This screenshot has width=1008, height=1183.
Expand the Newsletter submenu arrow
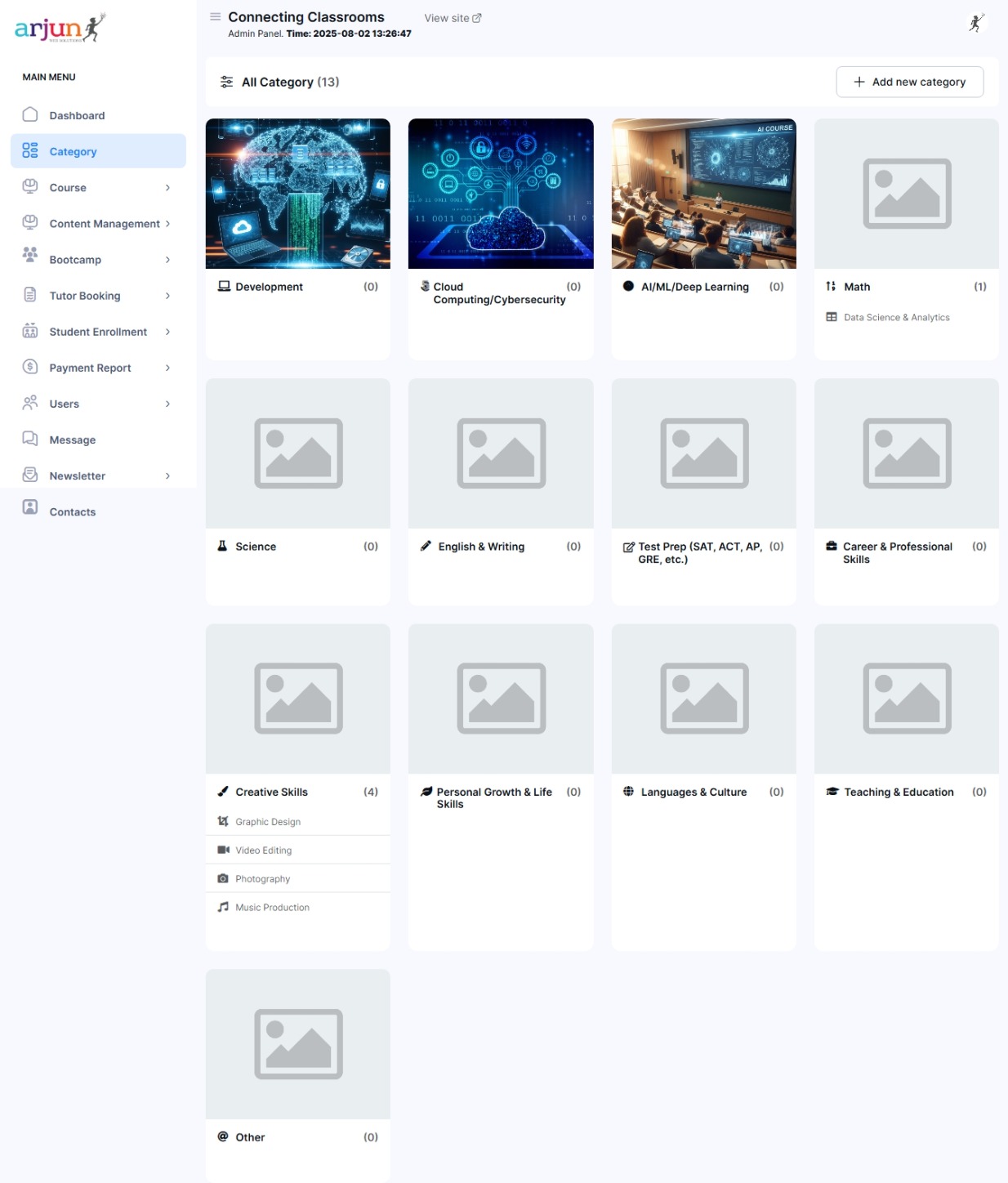tap(167, 475)
